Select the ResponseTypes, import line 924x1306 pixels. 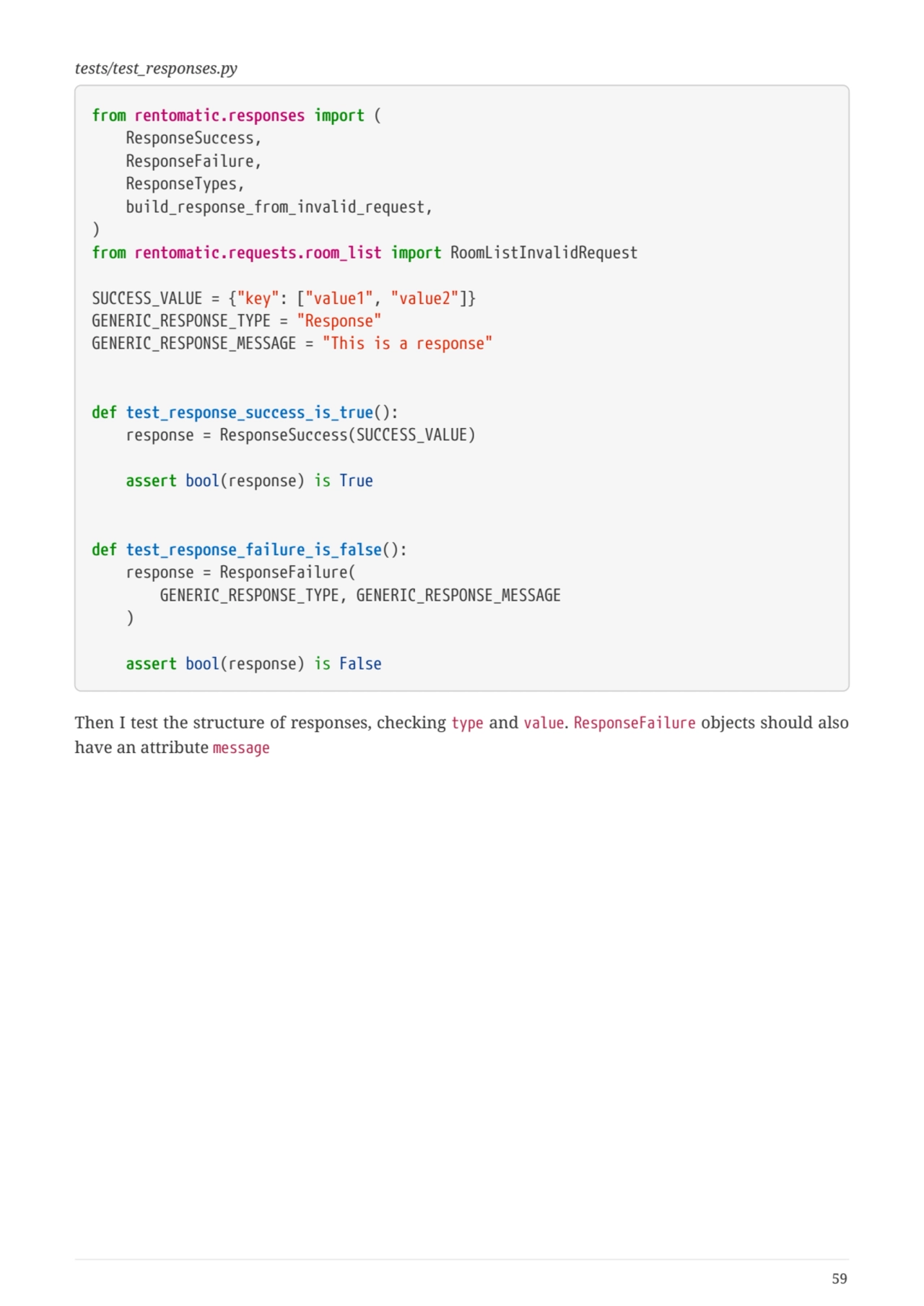[185, 184]
